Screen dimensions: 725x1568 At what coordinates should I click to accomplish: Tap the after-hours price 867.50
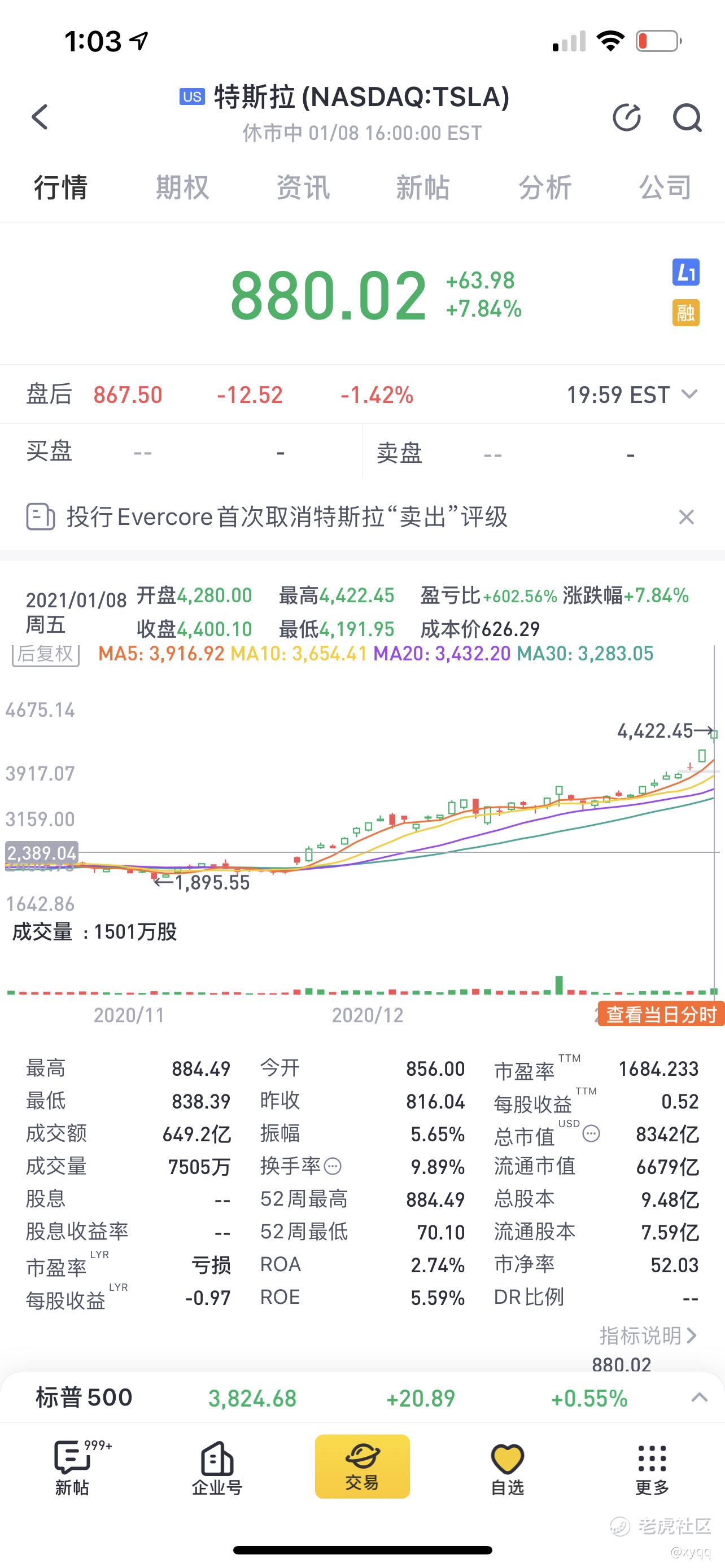pos(128,395)
